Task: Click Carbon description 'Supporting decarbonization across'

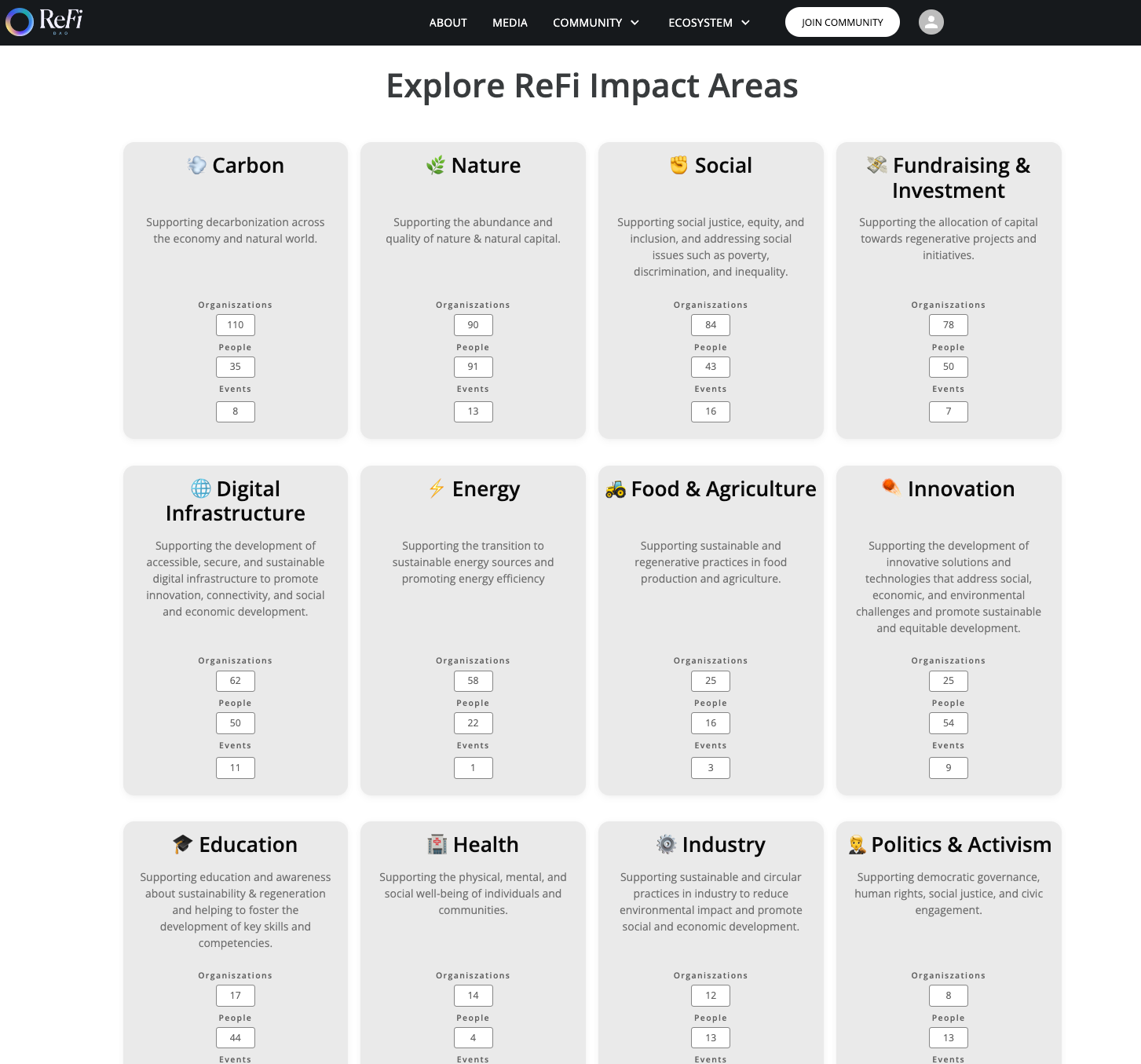Action: (236, 222)
